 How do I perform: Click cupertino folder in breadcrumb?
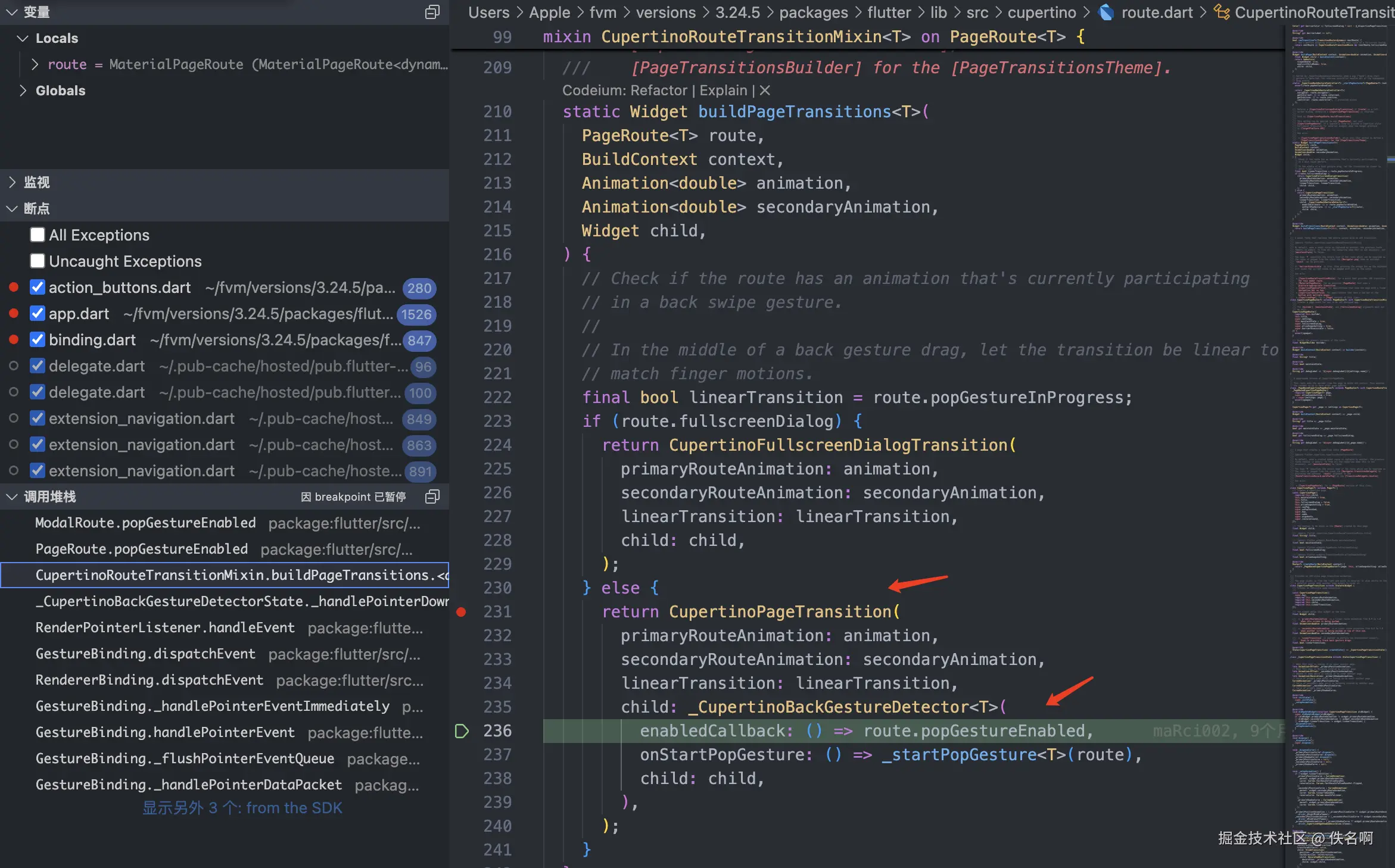[x=1041, y=13]
